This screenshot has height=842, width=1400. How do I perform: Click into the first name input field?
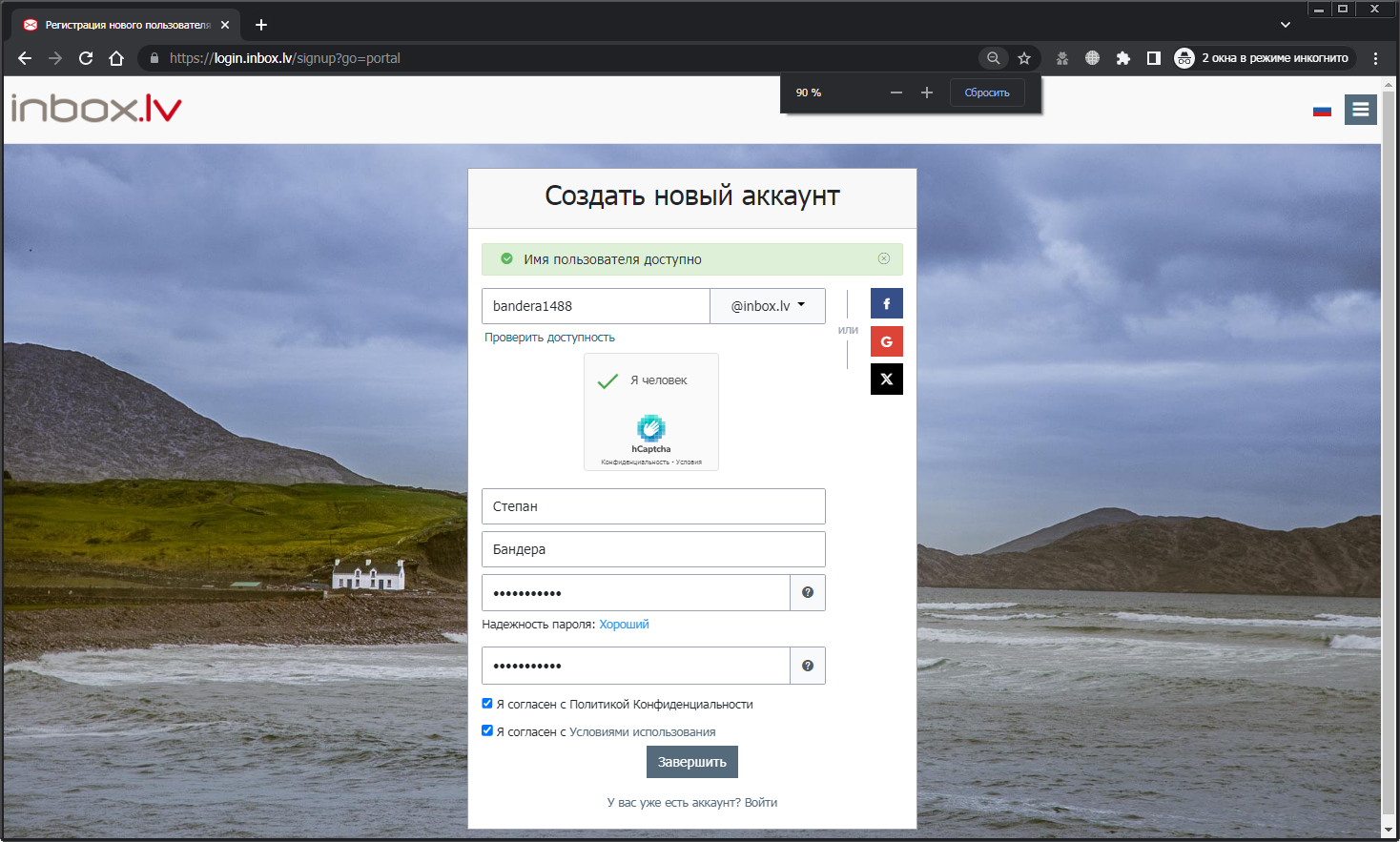pos(653,506)
